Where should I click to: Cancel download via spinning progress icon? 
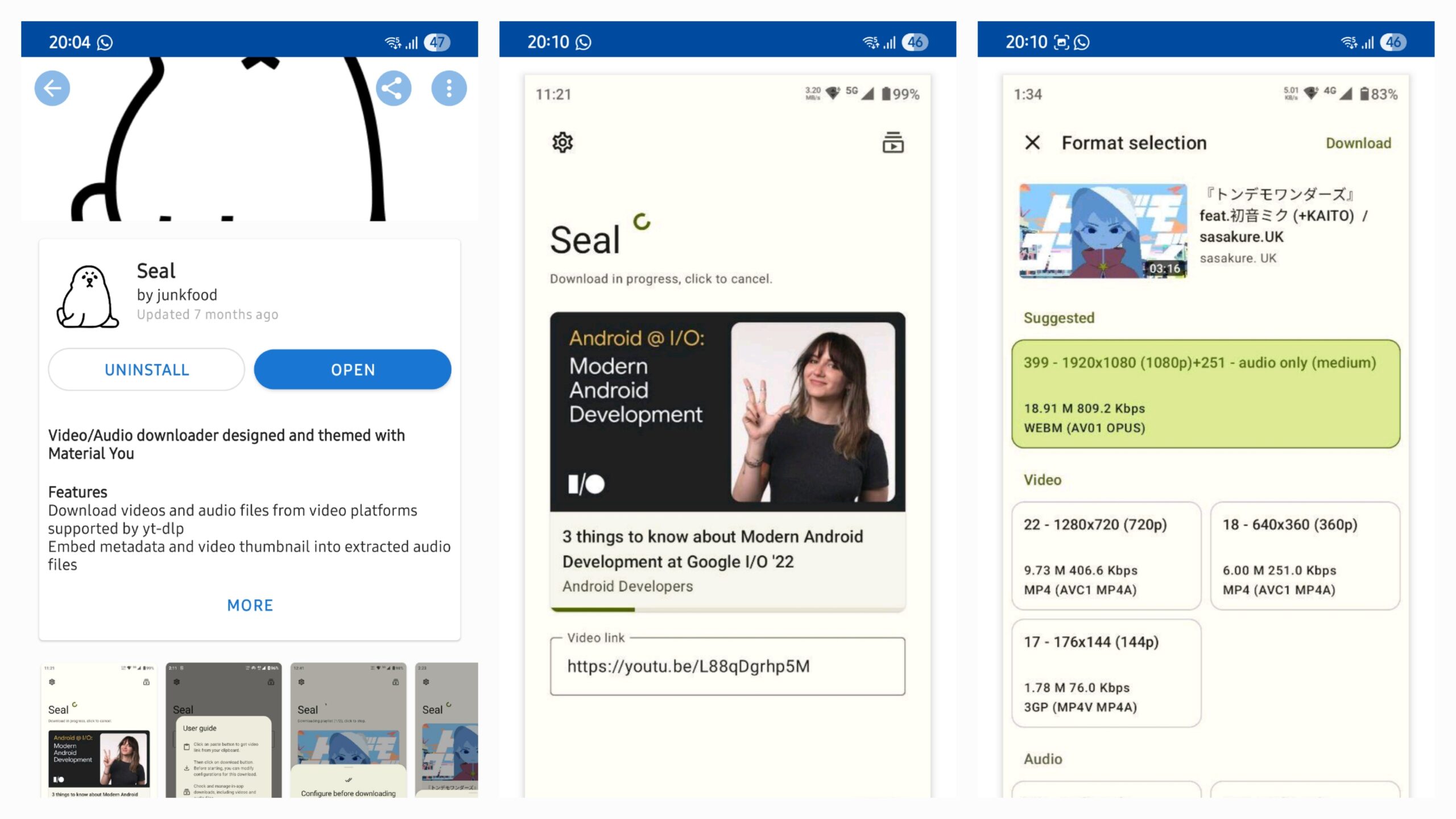[642, 221]
